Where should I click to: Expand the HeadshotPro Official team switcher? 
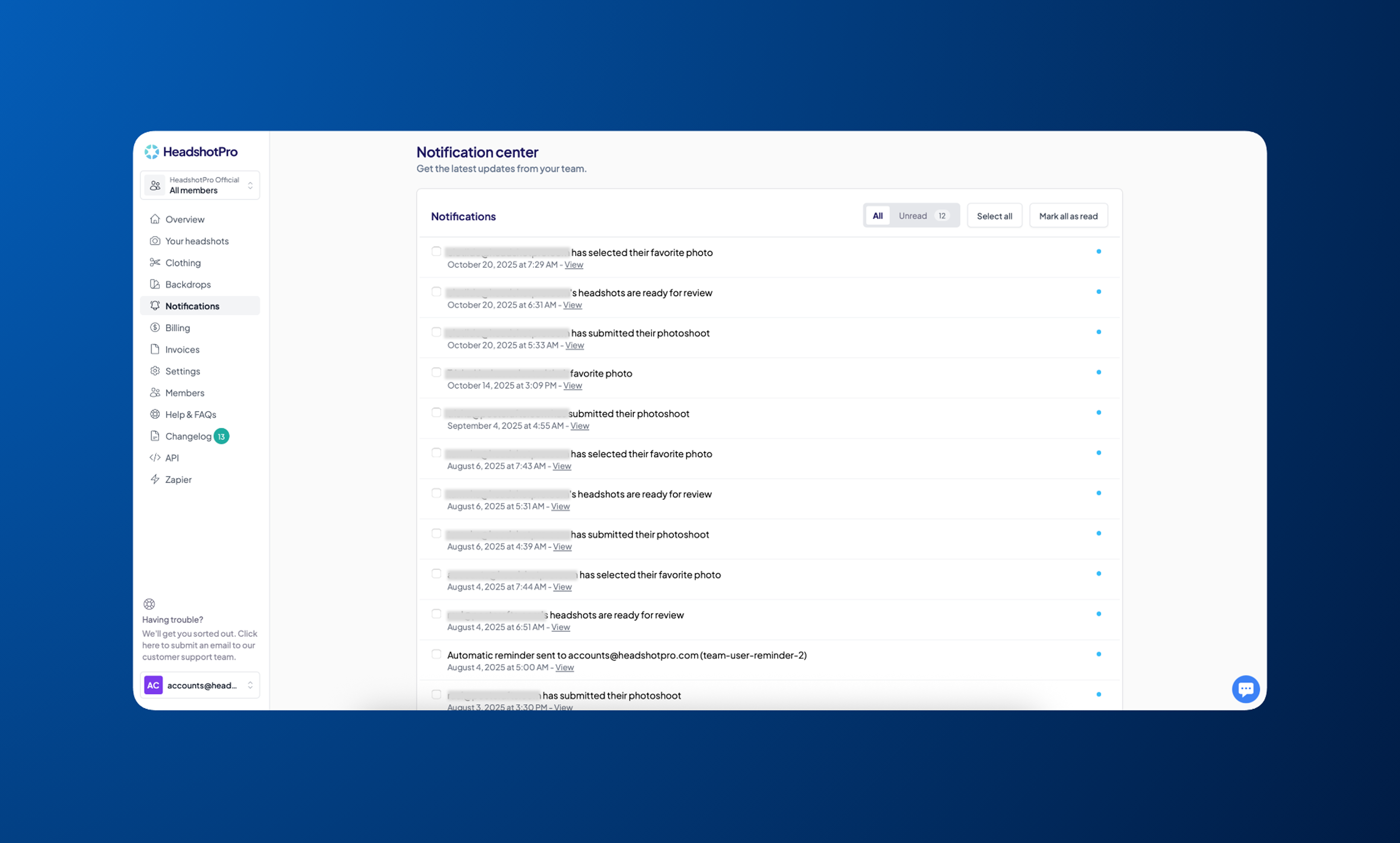pos(200,185)
